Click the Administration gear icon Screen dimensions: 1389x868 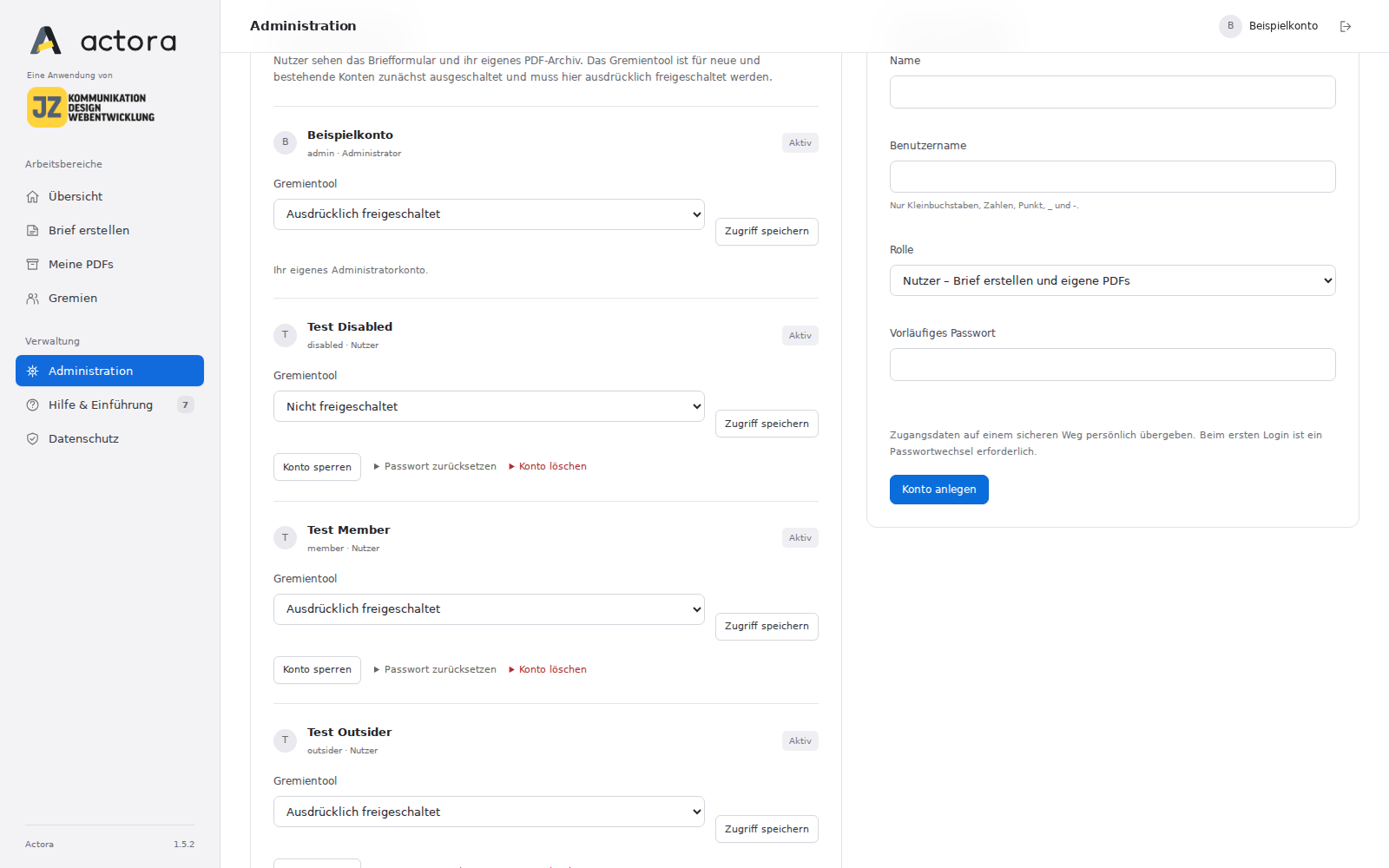click(x=32, y=372)
